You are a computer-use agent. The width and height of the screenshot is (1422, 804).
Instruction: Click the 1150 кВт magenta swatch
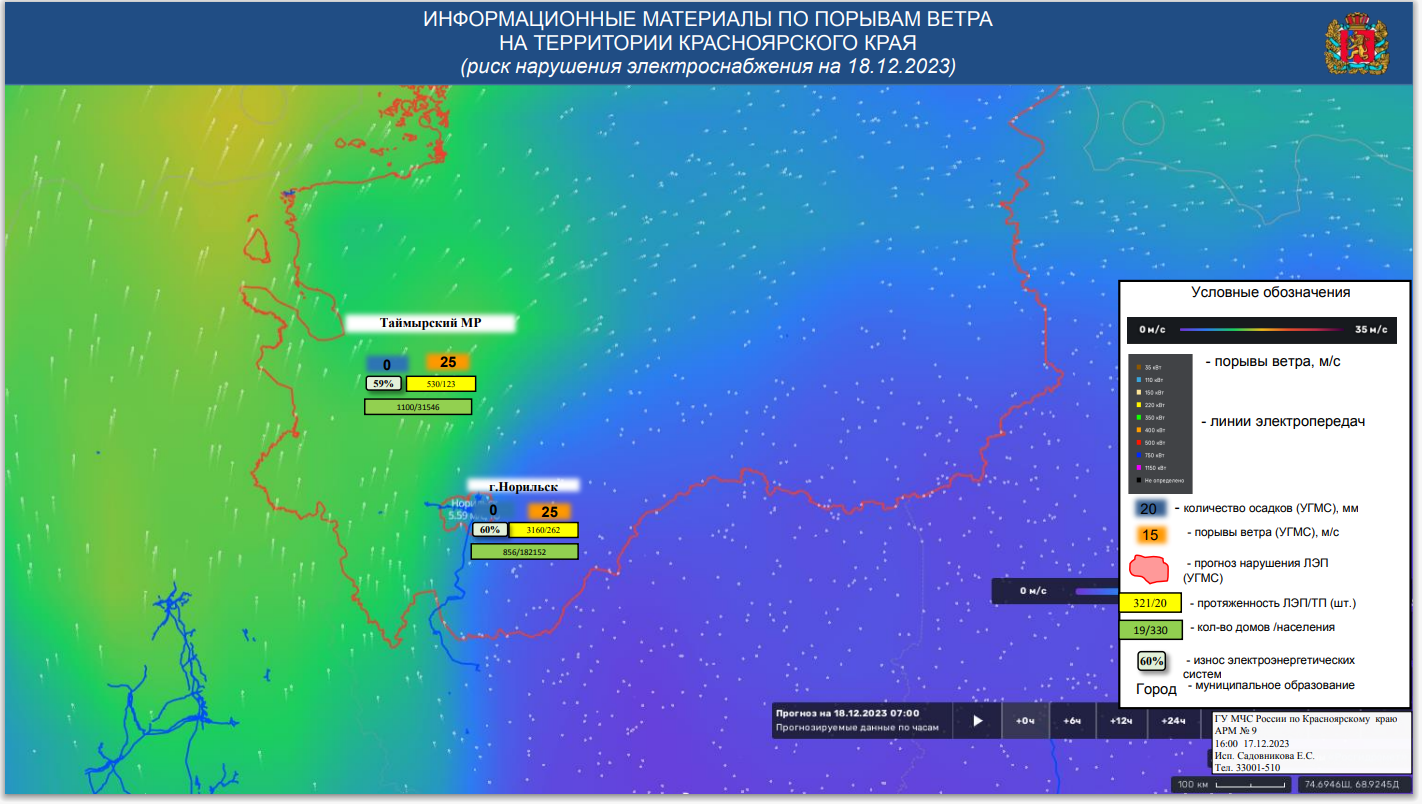[x=1139, y=467]
